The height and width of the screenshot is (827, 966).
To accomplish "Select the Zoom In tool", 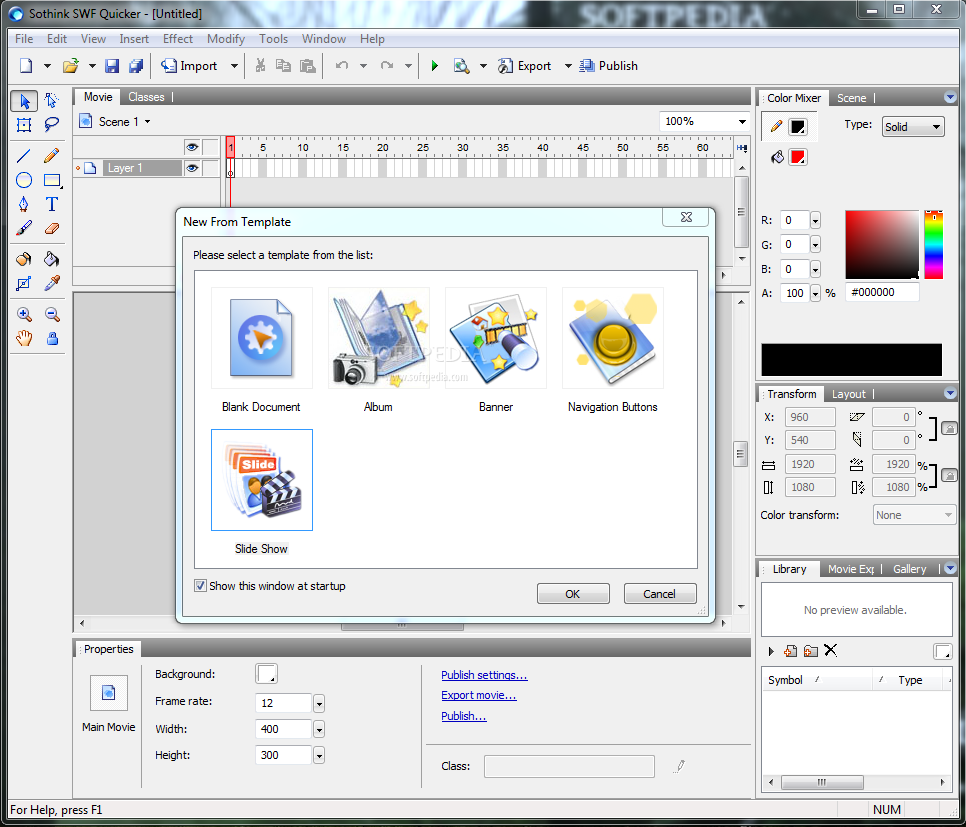I will click(24, 314).
